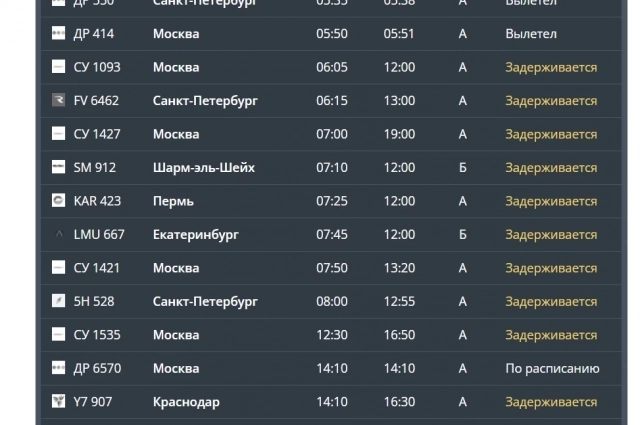Click the airline logo beside 5H 528
This screenshot has width=640, height=425.
click(57, 301)
